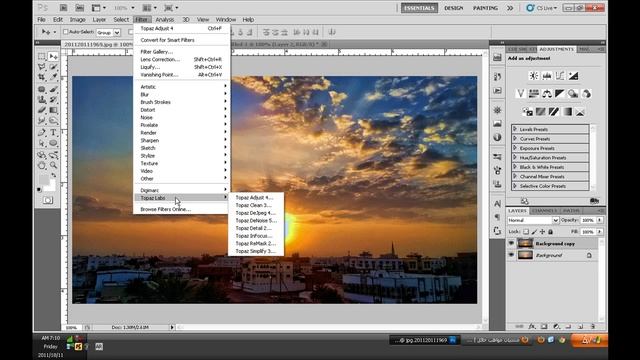640x360 pixels.
Task: Toggle lock transparent pixels
Action: coord(526,232)
